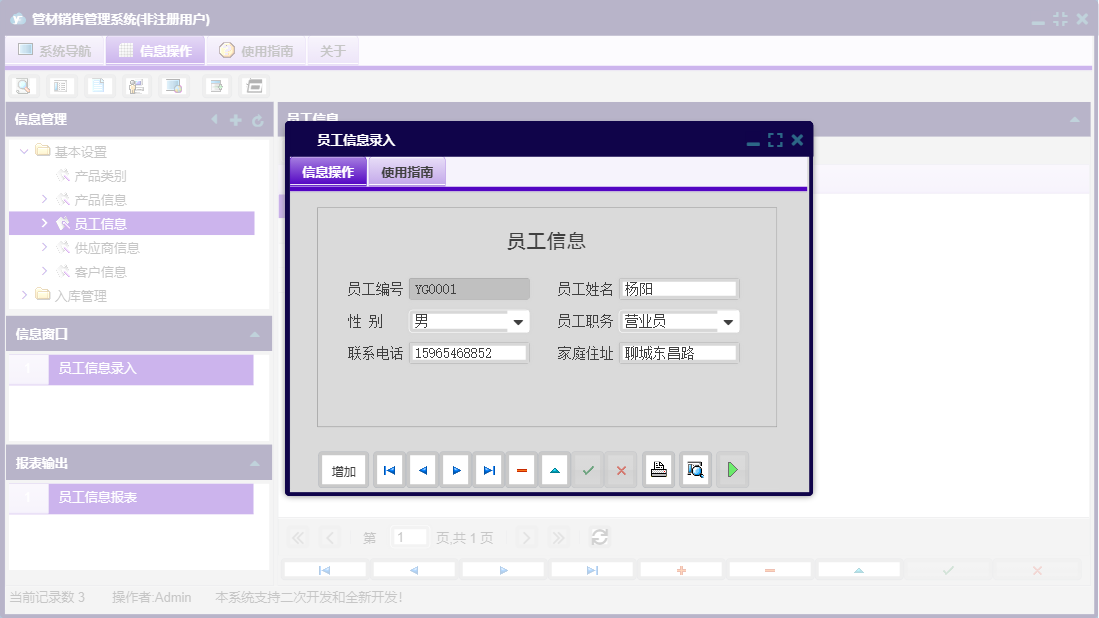1099x618 pixels.
Task: Delete current record using the red minus icon
Action: [521, 469]
